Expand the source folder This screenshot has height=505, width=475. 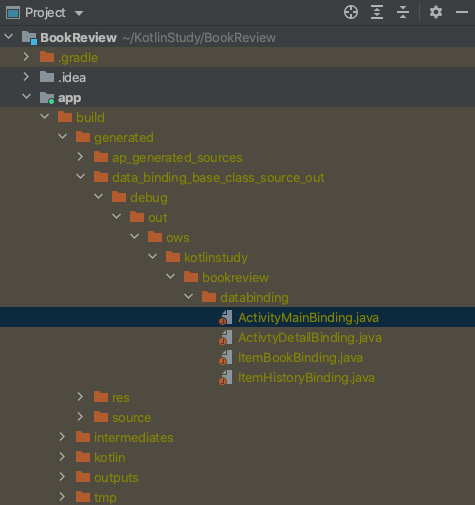[80, 417]
